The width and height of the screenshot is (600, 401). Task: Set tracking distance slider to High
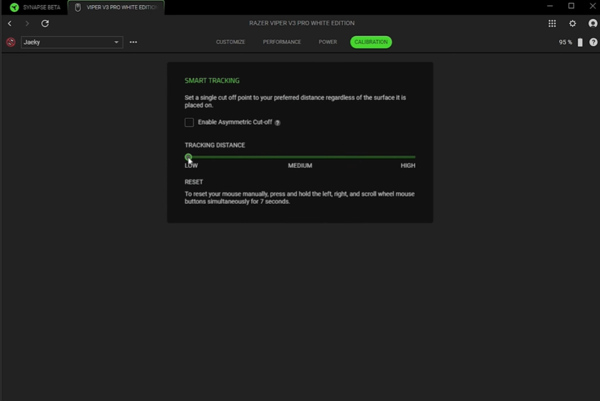click(414, 157)
